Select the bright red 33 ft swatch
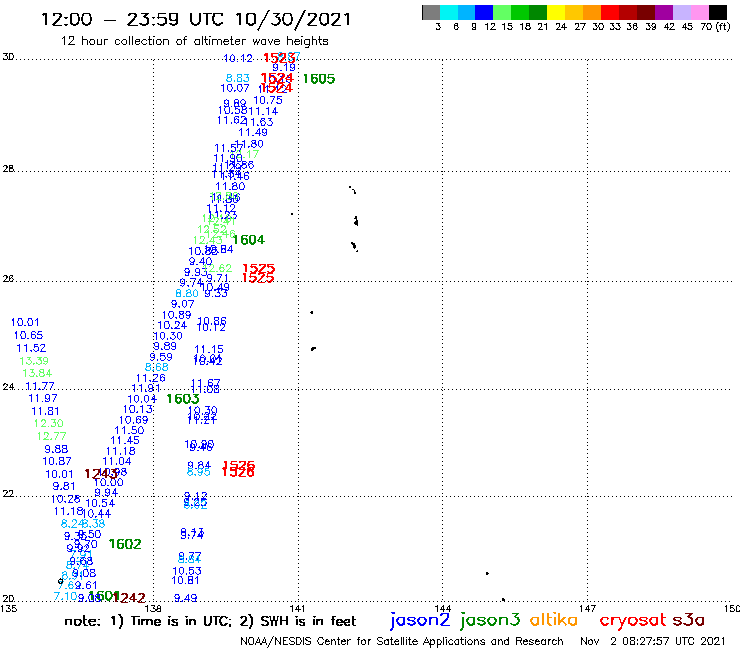The image size is (740, 650). 610,12
